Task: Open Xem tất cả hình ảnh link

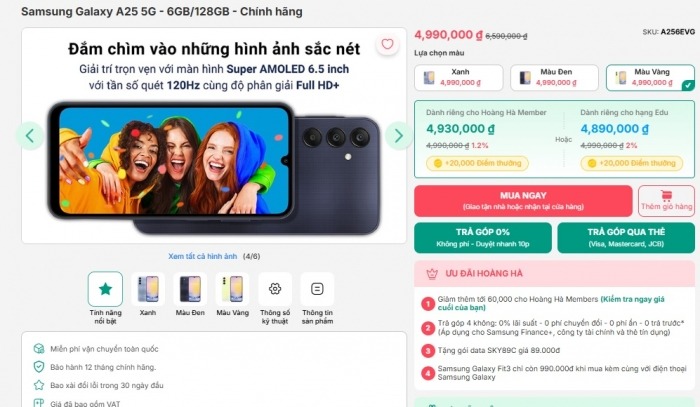Action: (203, 256)
